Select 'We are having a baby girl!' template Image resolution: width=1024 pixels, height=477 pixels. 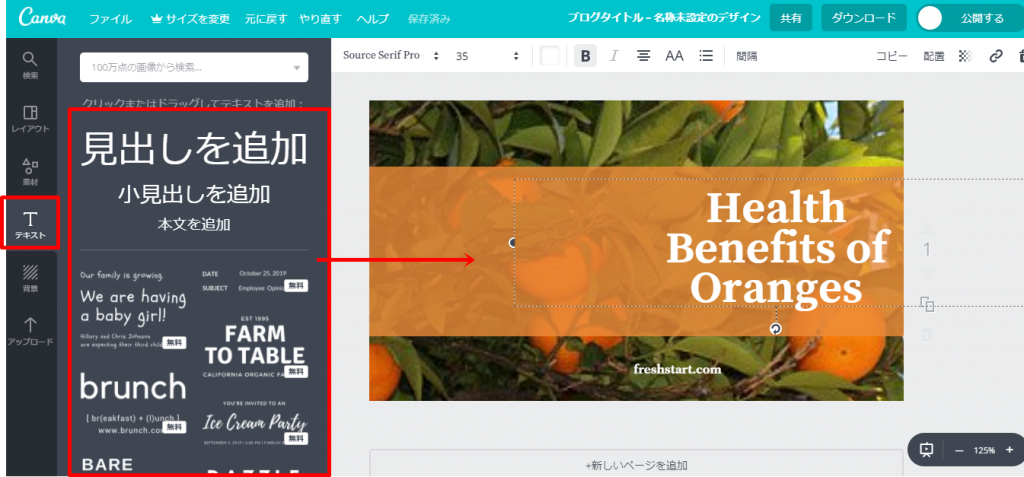133,308
